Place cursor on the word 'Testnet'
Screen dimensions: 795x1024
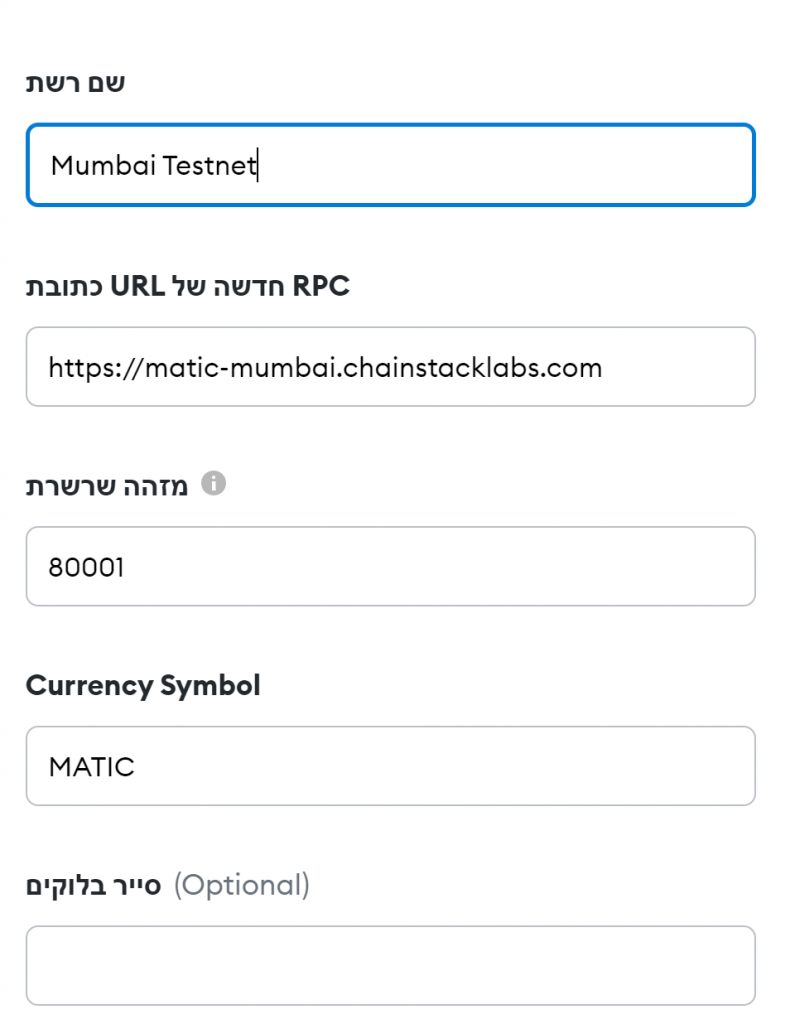[209, 165]
